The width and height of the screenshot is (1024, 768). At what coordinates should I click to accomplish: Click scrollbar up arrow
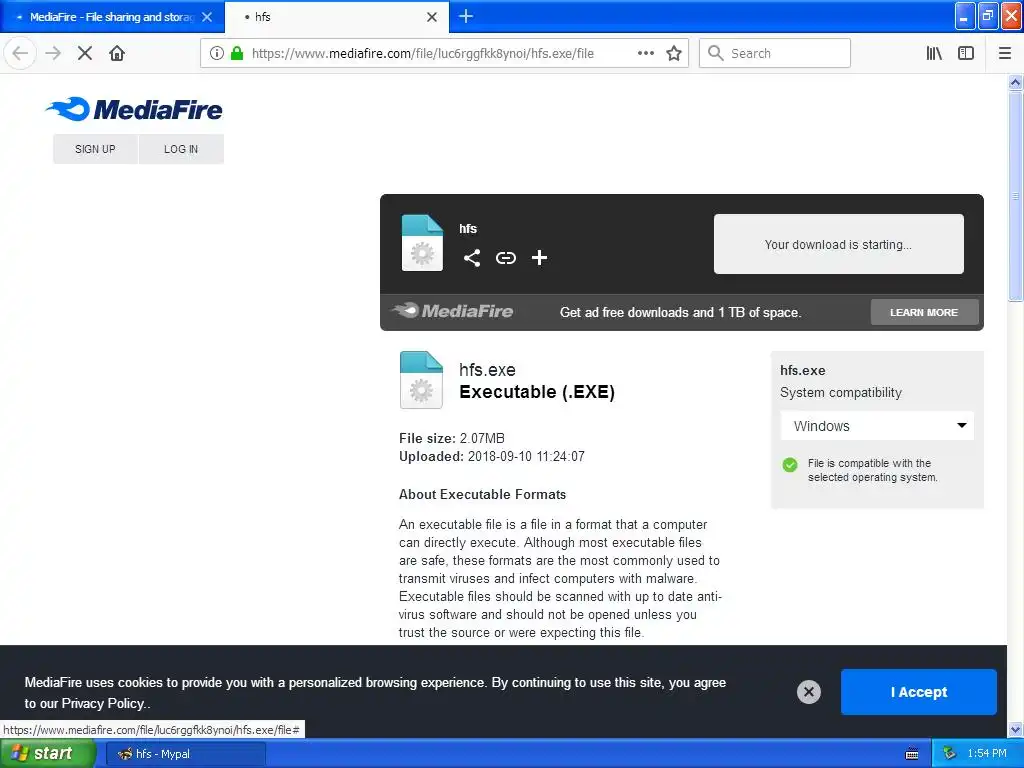(1015, 82)
